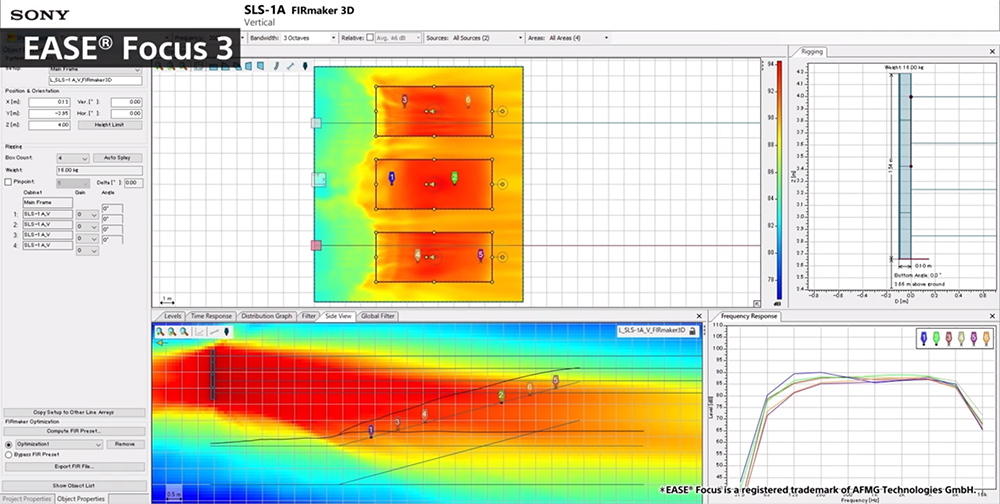The width and height of the screenshot is (1000, 504).
Task: Click the SPL color scale bar
Action: [778, 180]
